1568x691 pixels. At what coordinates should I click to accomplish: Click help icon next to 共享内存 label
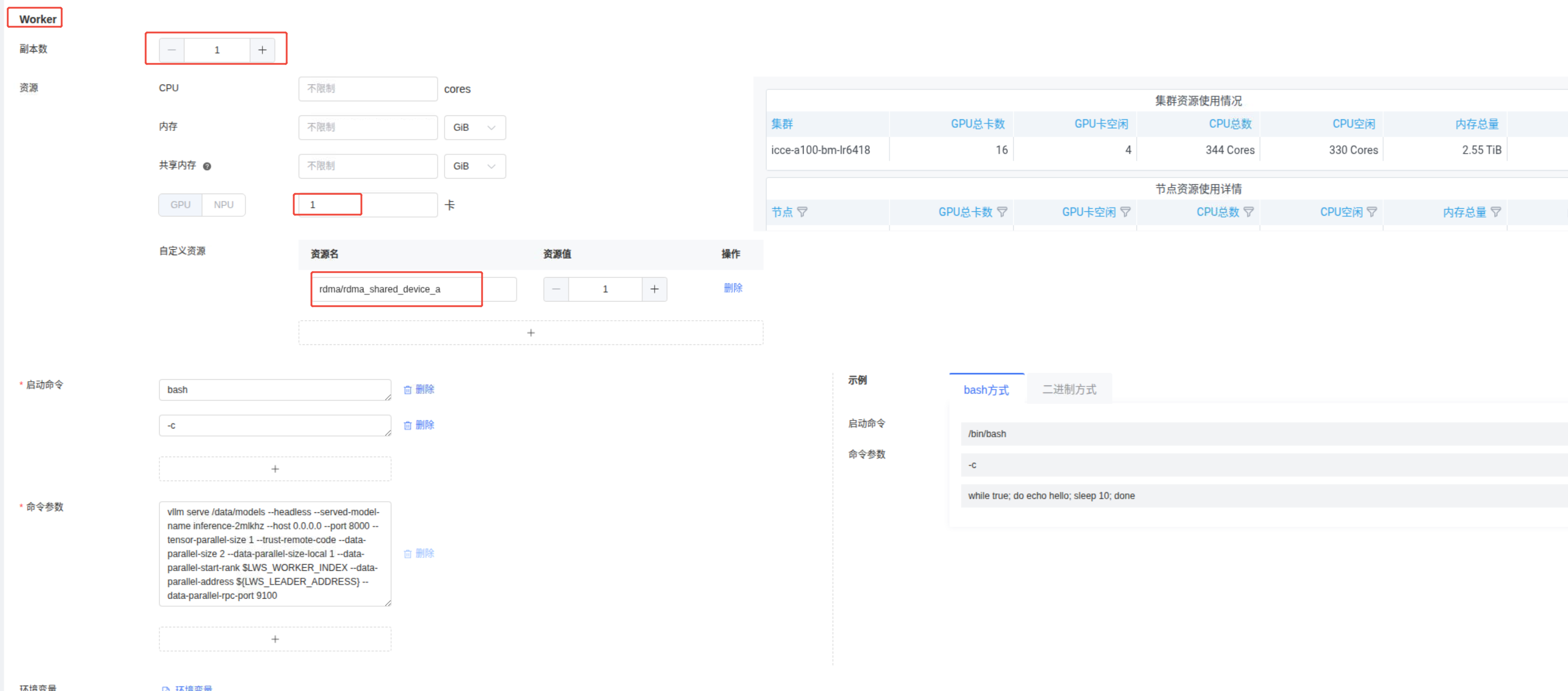tap(207, 166)
